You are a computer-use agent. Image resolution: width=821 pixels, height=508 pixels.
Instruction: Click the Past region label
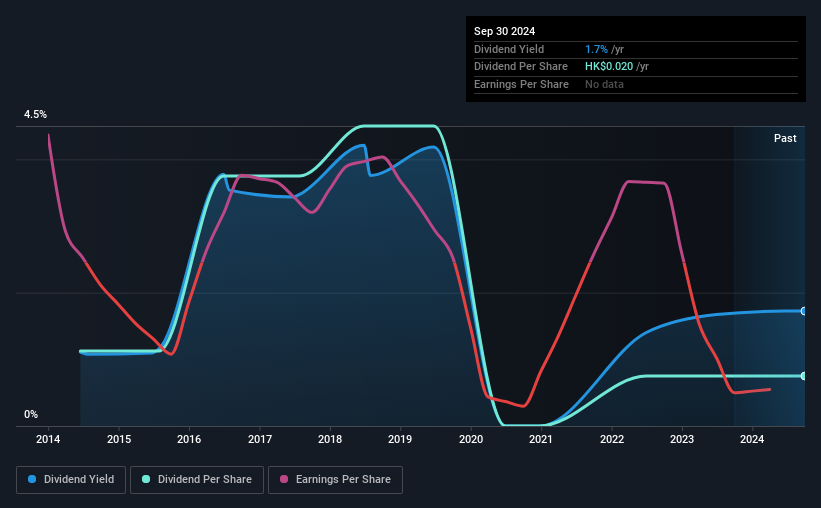click(x=785, y=138)
